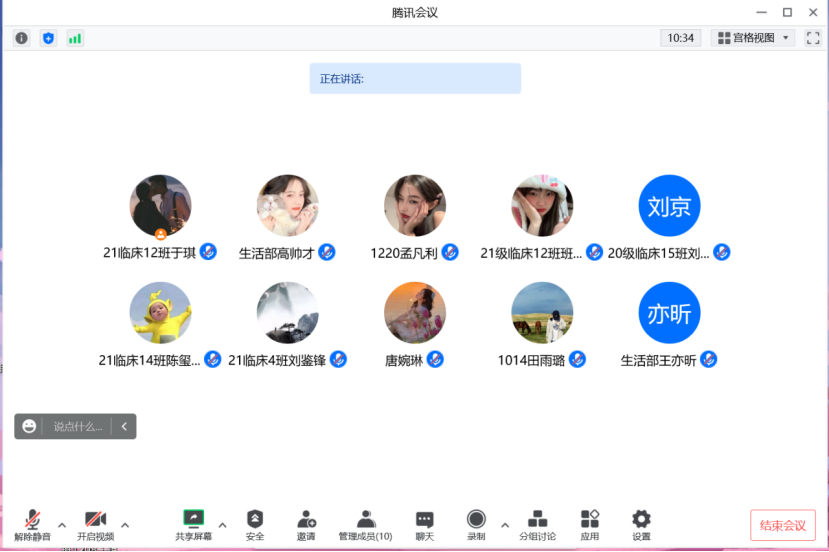Start recording with 录制 button
829x552 pixels.
pos(476,524)
